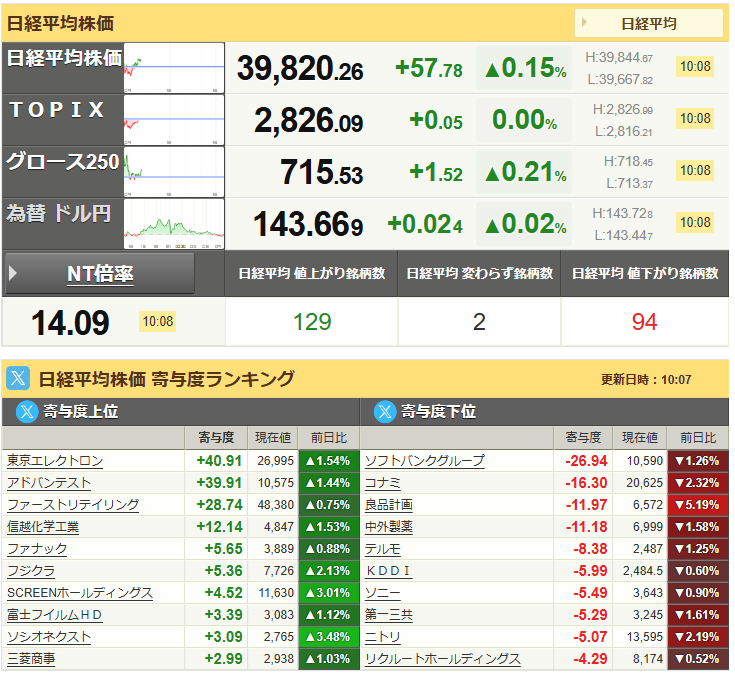This screenshot has width=735, height=678.
Task: Click the TOPIX value 2,826.09
Action: (x=308, y=121)
